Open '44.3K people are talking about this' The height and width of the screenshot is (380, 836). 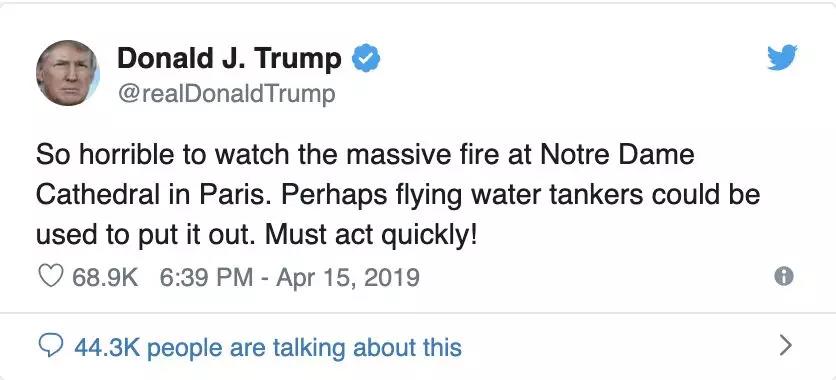click(x=268, y=347)
